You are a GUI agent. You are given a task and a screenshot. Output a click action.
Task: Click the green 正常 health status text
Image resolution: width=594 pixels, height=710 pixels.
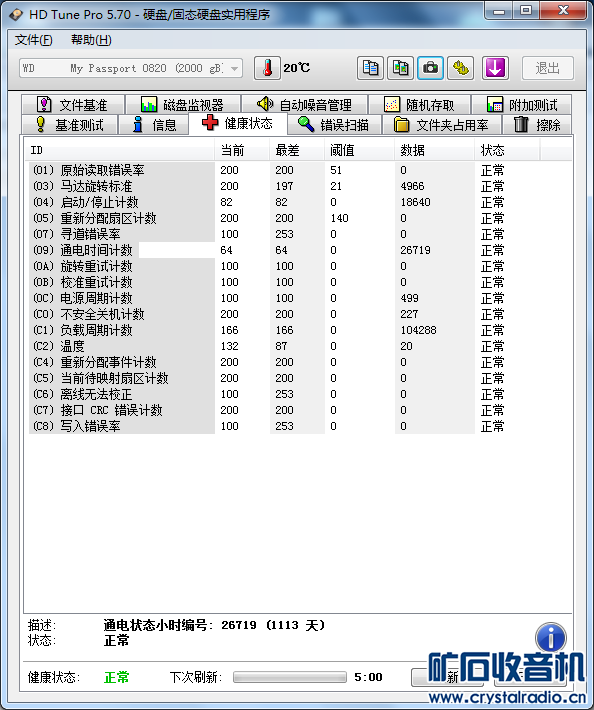coord(117,677)
